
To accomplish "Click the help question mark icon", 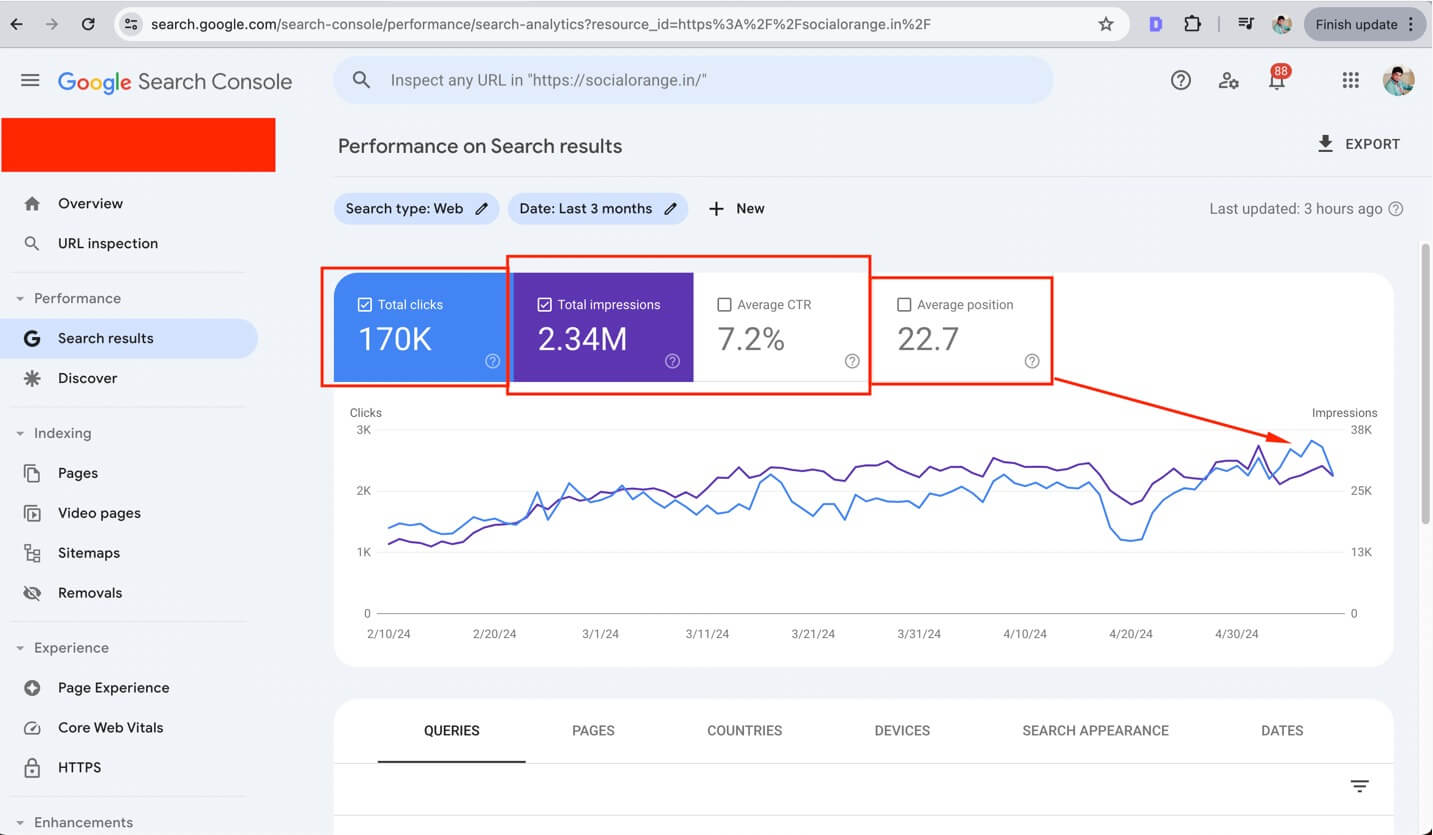I will pos(1181,81).
